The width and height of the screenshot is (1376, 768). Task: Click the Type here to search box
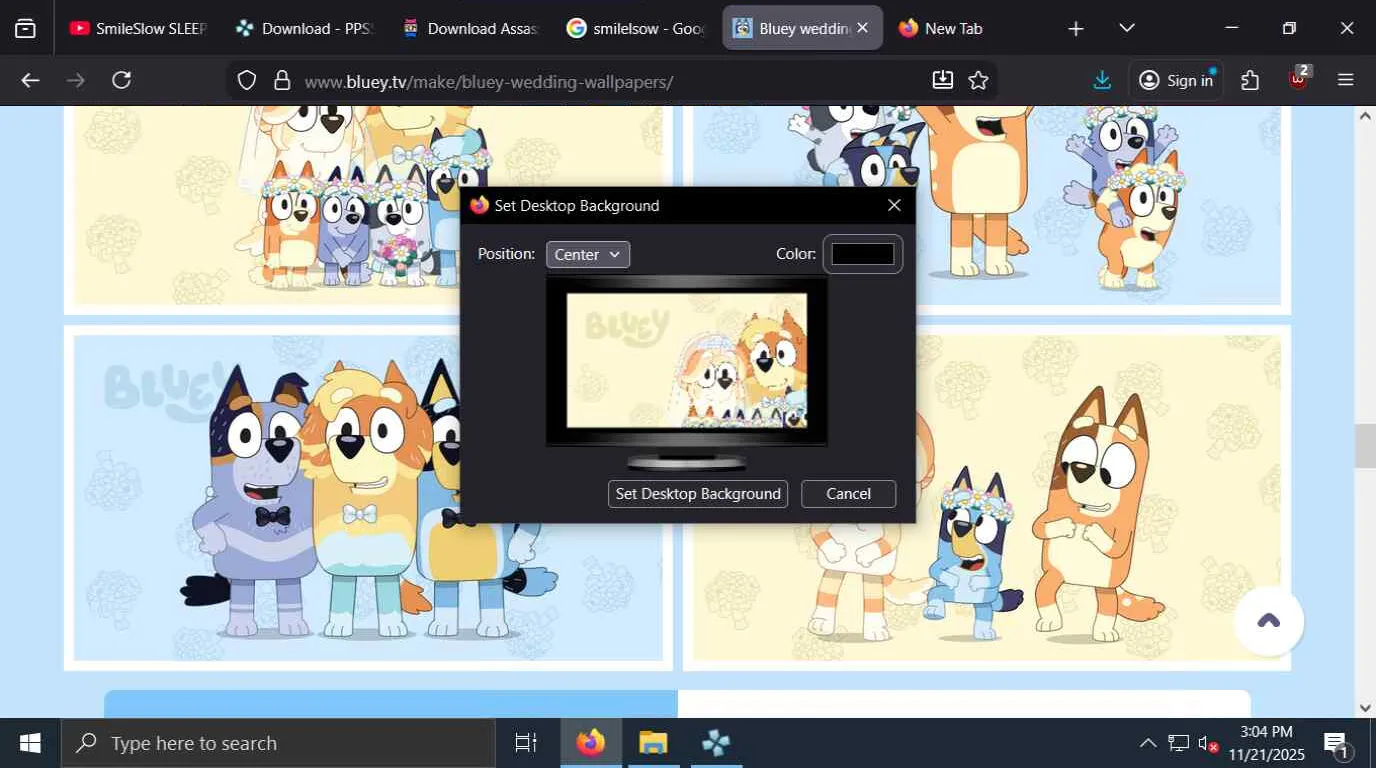(278, 743)
